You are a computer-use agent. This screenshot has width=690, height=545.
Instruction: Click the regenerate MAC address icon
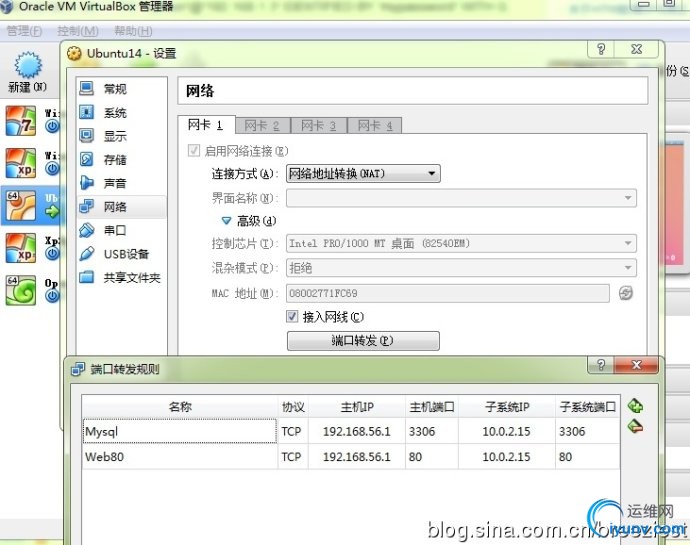(625, 293)
